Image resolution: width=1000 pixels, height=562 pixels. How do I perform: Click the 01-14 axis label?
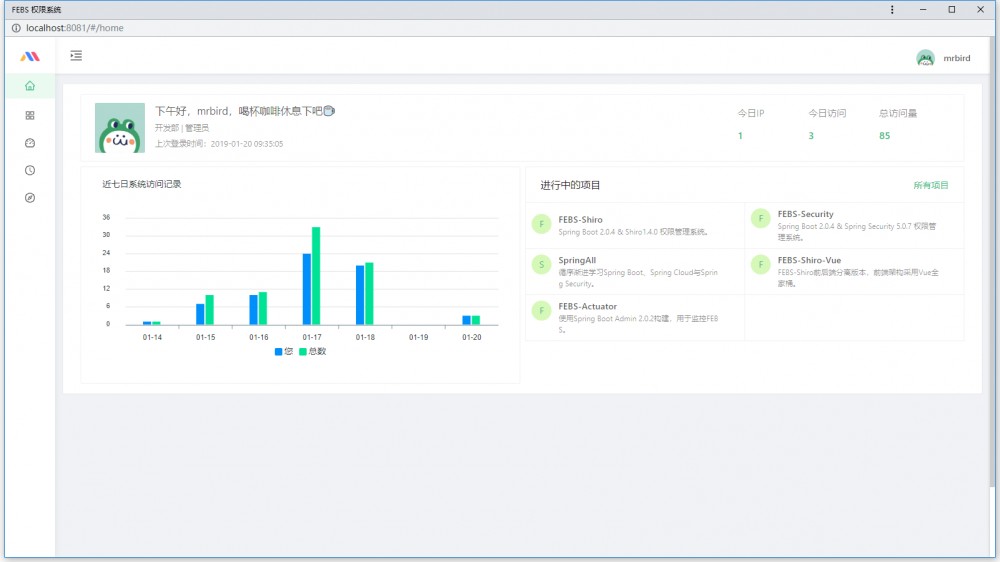pyautogui.click(x=152, y=337)
